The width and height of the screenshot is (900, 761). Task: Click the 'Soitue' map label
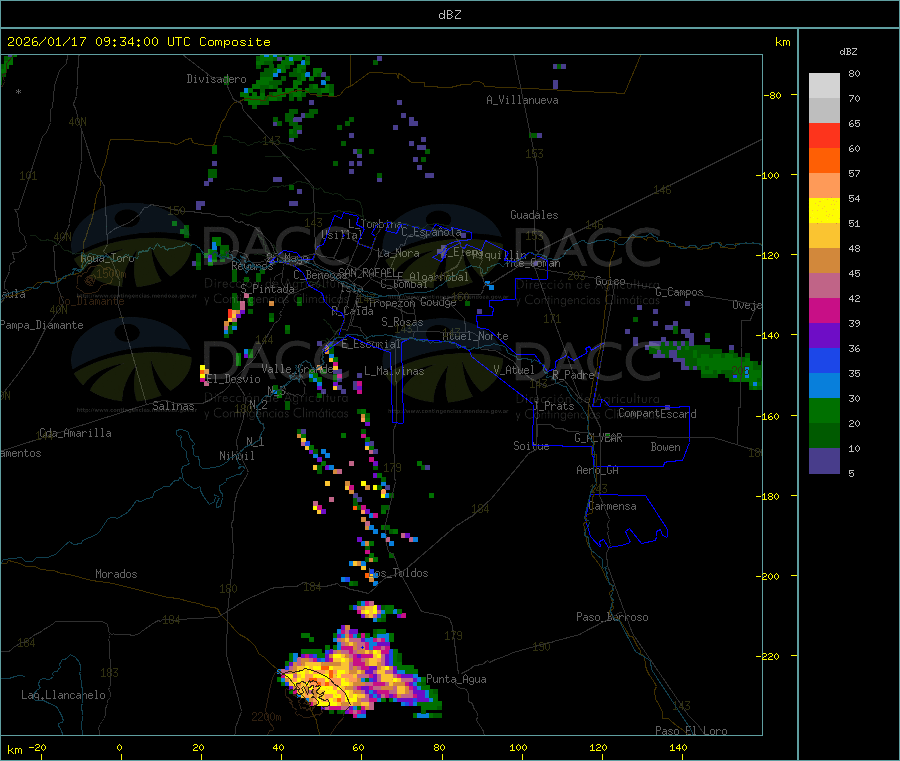pos(531,446)
